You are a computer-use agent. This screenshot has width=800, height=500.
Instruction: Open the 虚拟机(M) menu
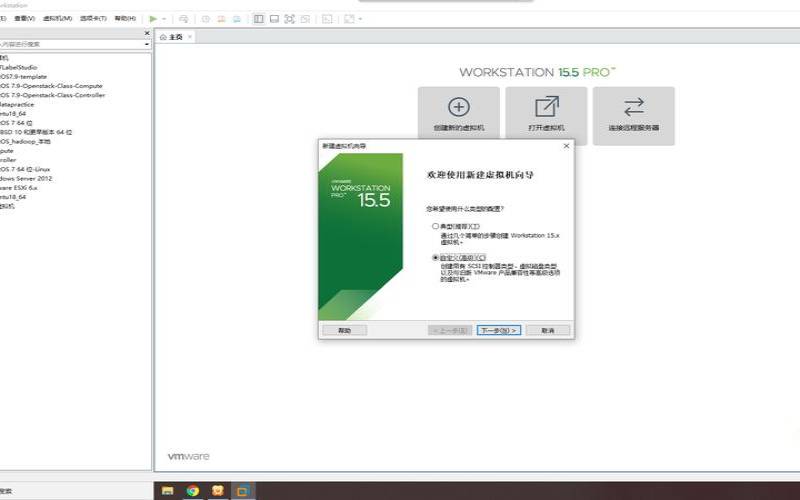[57, 18]
